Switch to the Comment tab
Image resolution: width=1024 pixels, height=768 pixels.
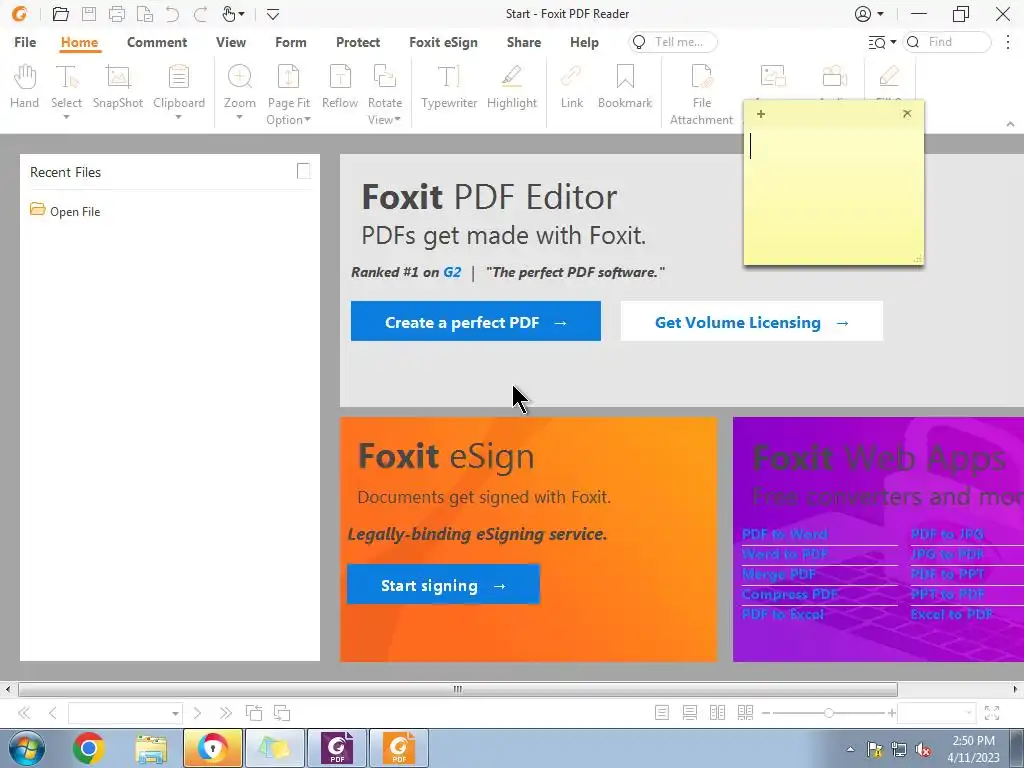tap(157, 42)
